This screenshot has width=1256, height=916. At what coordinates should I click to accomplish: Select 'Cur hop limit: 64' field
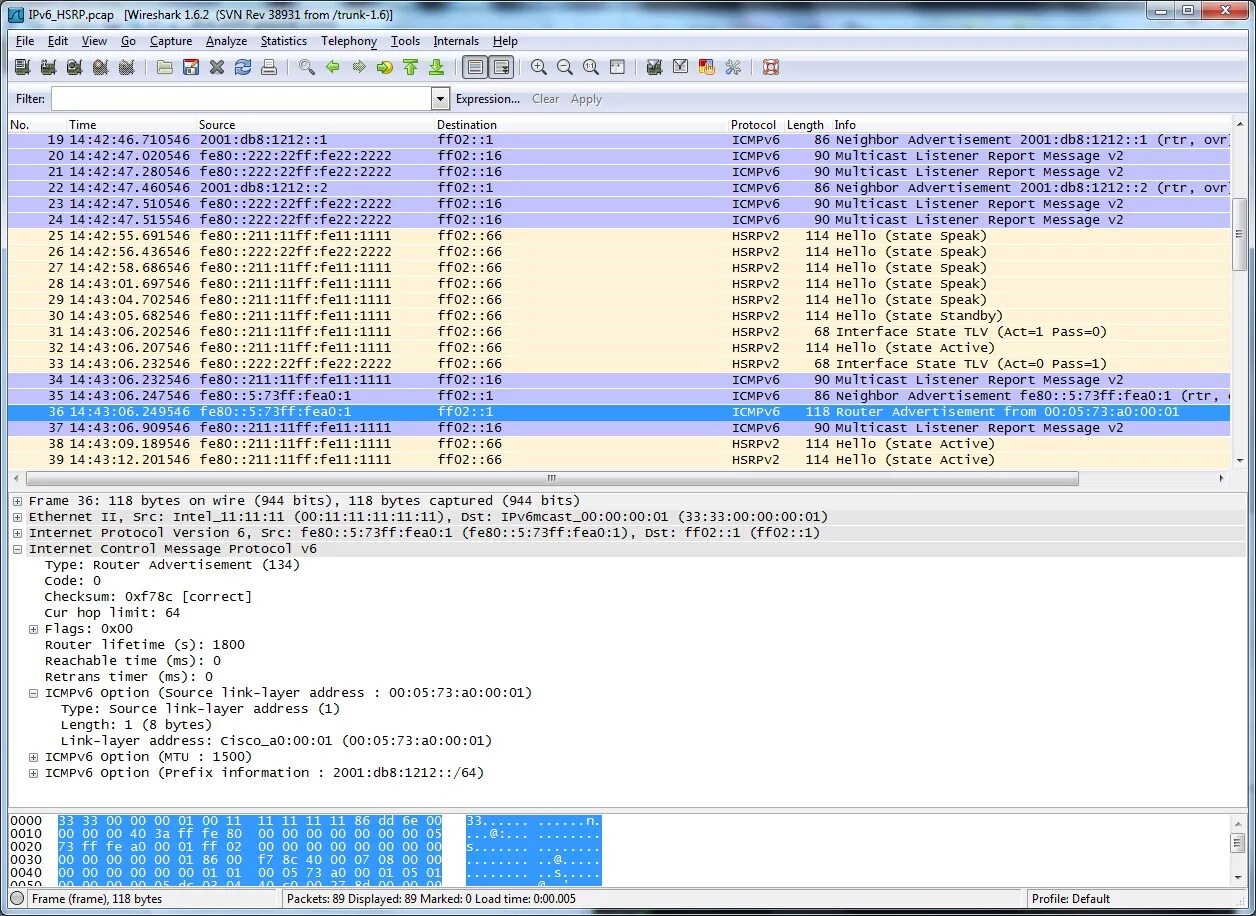click(x=113, y=613)
